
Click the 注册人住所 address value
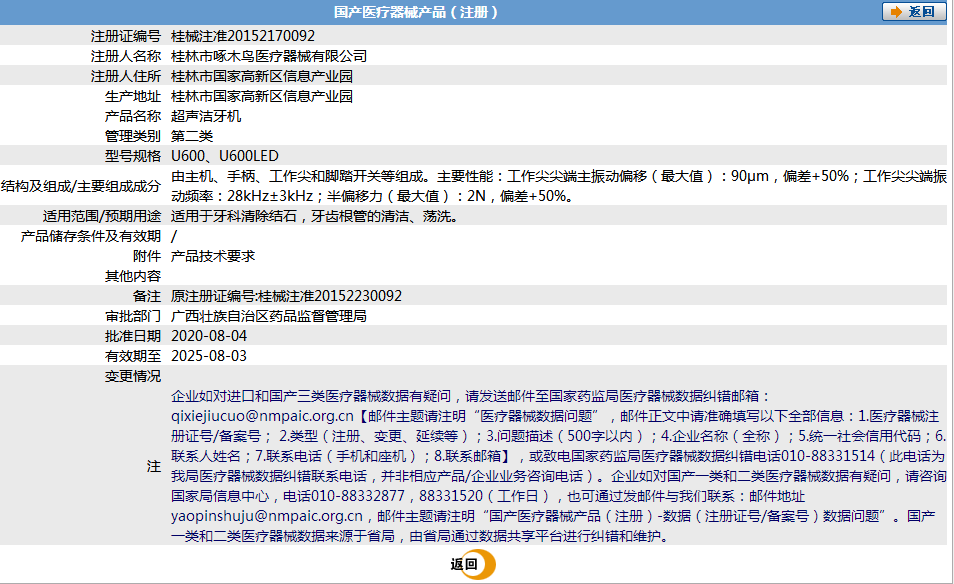click(x=262, y=76)
